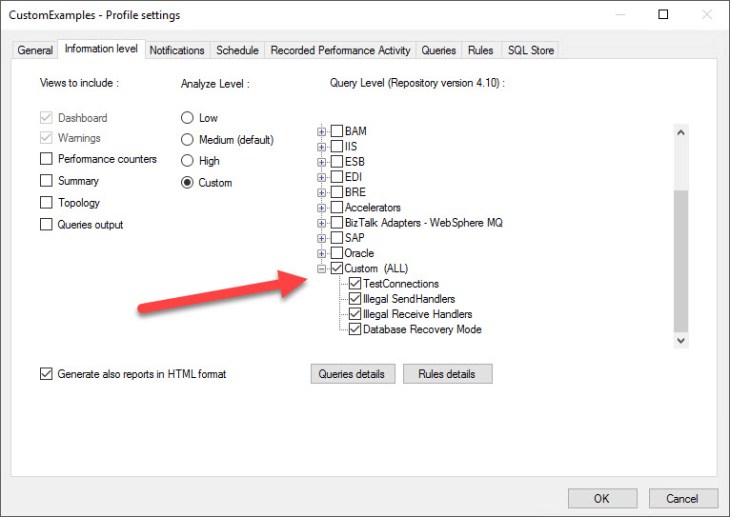Screen dimensions: 730x517
Task: Collapse the Custom (ALL) tree node
Action: (x=321, y=269)
